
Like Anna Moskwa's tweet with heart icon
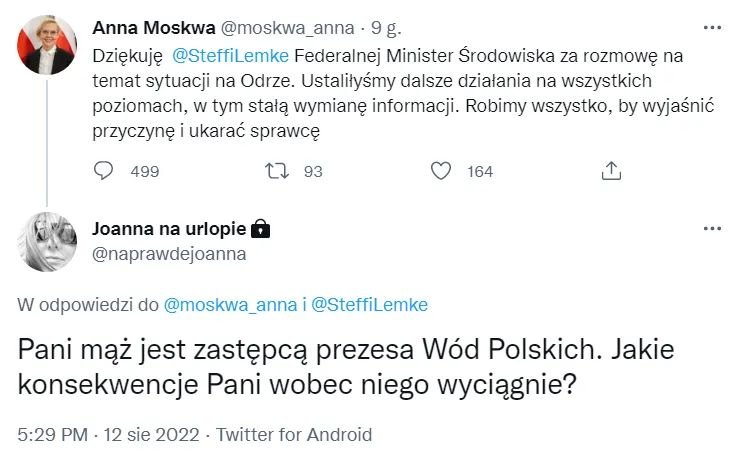[441, 171]
